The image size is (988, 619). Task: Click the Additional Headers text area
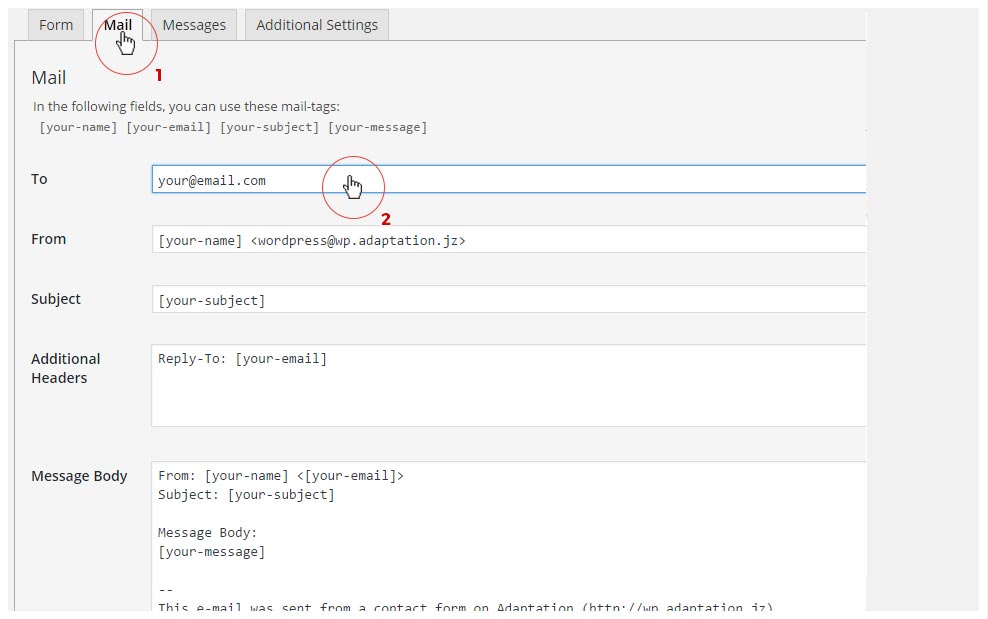(508, 386)
